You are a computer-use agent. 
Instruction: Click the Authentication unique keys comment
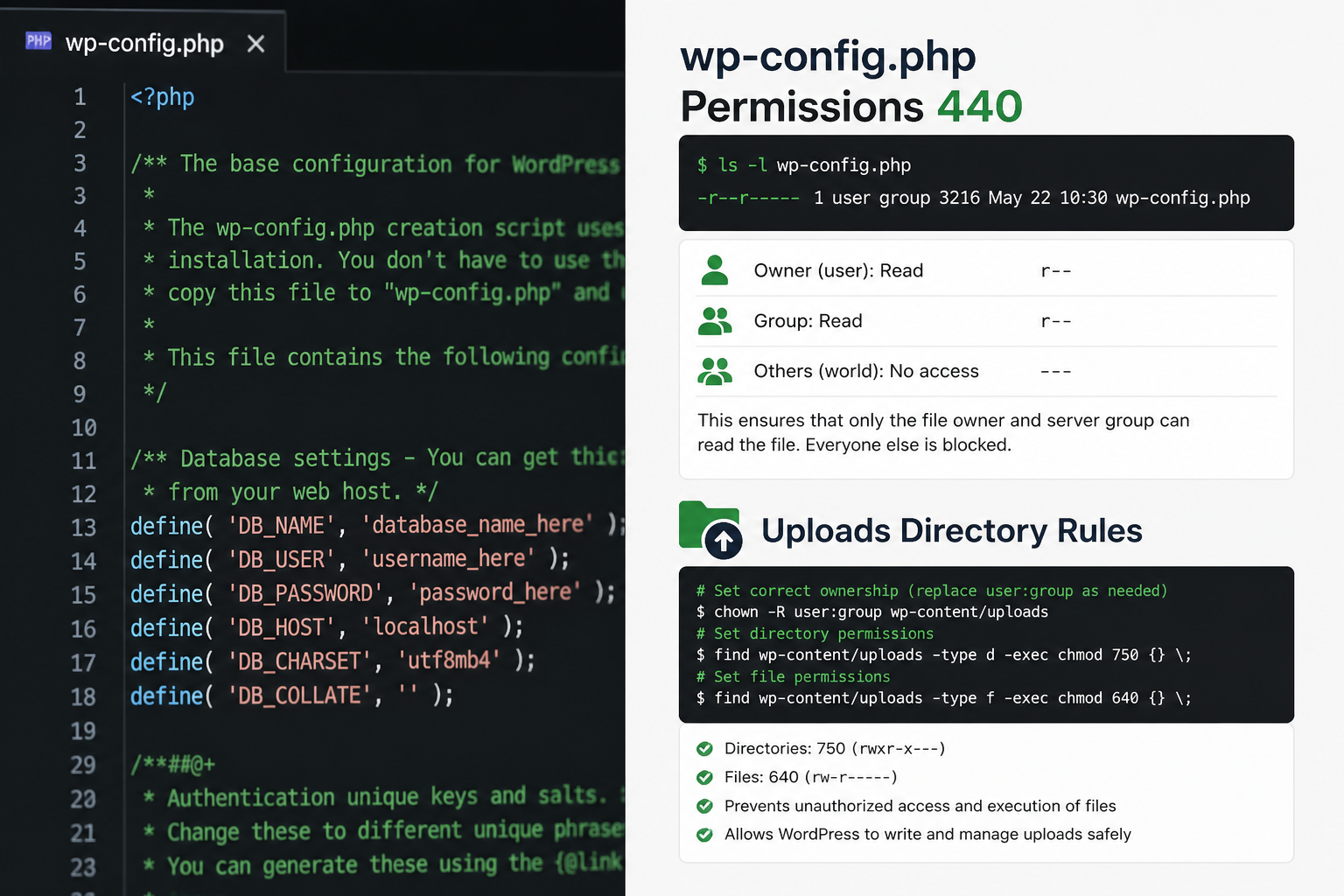(x=383, y=797)
